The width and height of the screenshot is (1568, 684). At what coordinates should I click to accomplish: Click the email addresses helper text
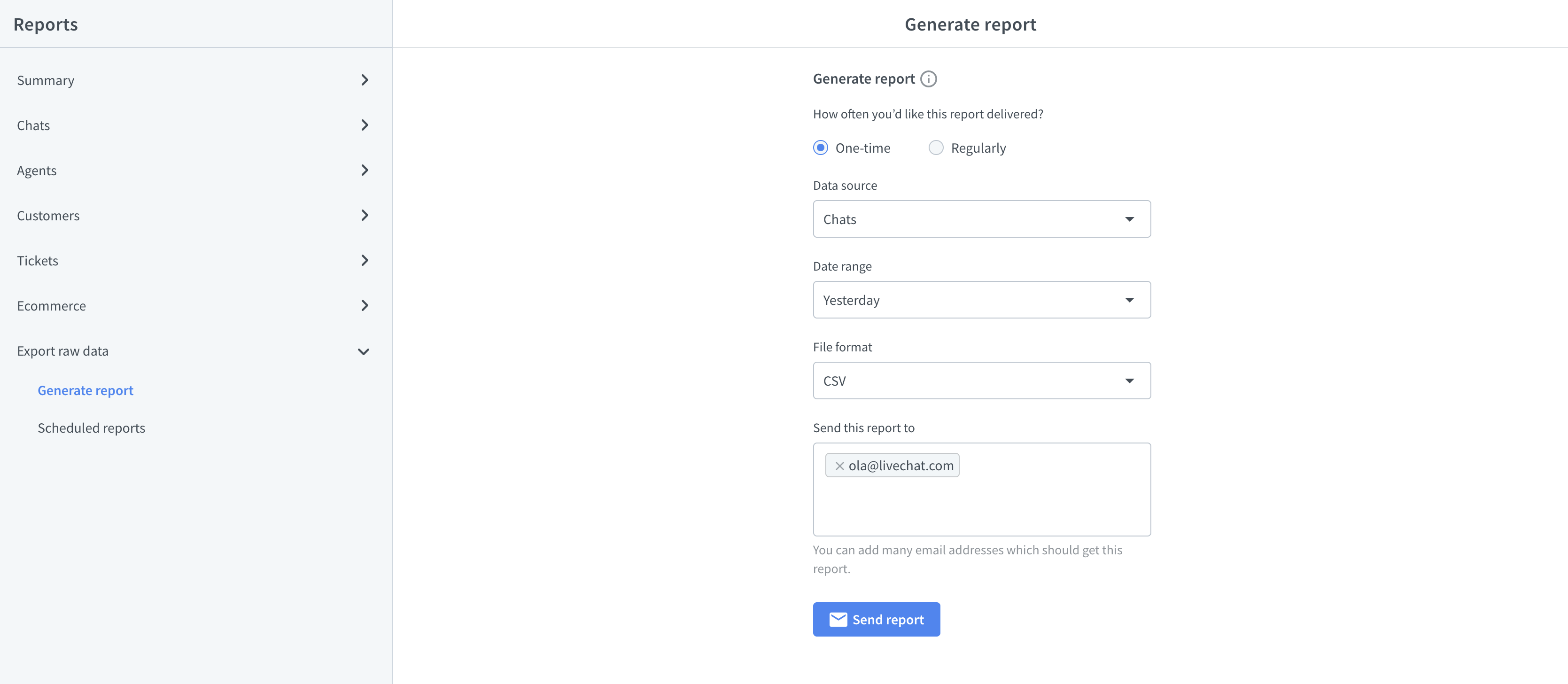[967, 559]
